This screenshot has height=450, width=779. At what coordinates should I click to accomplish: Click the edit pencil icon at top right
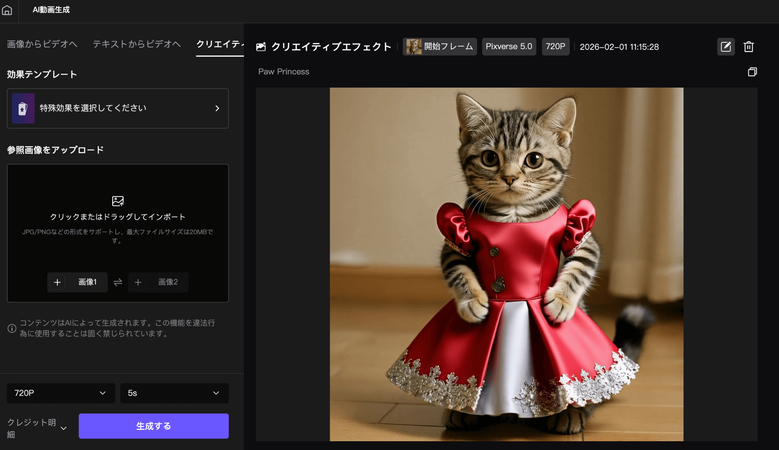[x=726, y=47]
